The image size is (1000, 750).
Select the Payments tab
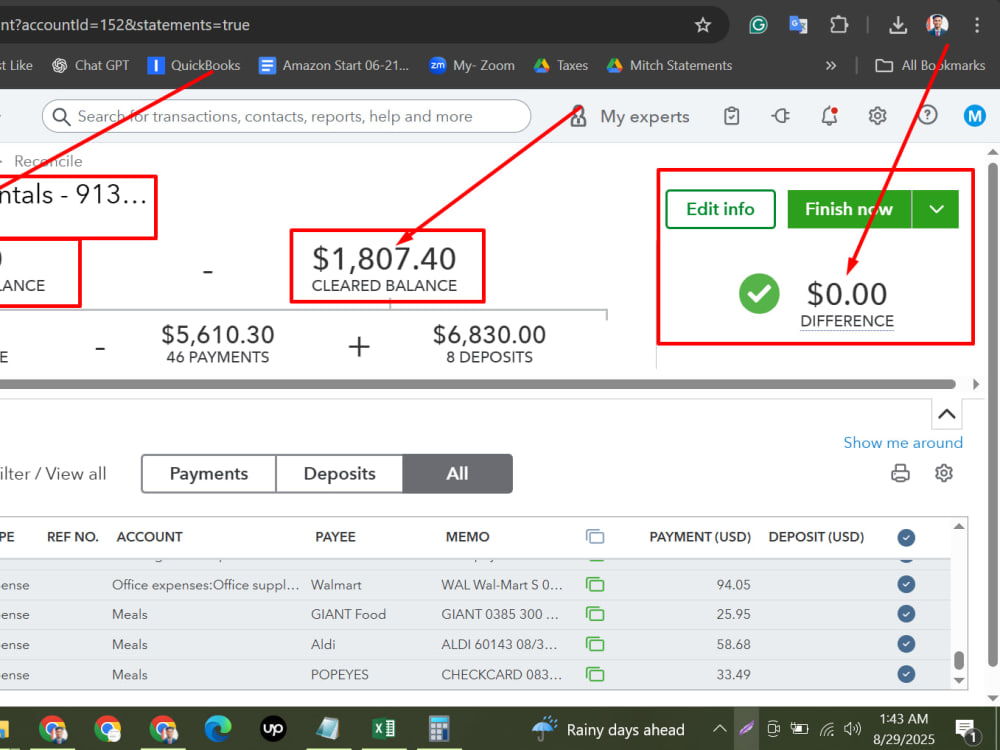click(x=209, y=474)
